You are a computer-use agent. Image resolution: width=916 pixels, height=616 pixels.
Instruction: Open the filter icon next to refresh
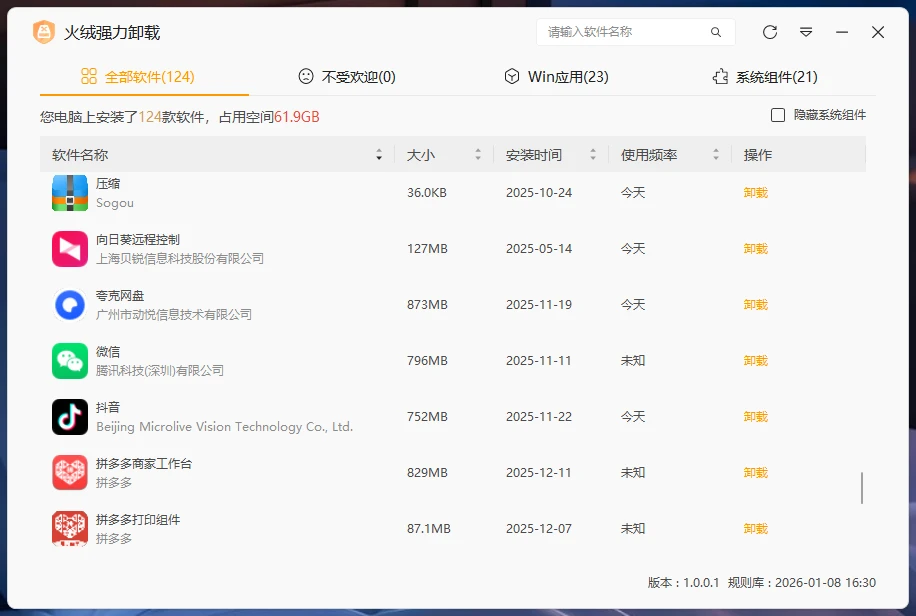806,32
